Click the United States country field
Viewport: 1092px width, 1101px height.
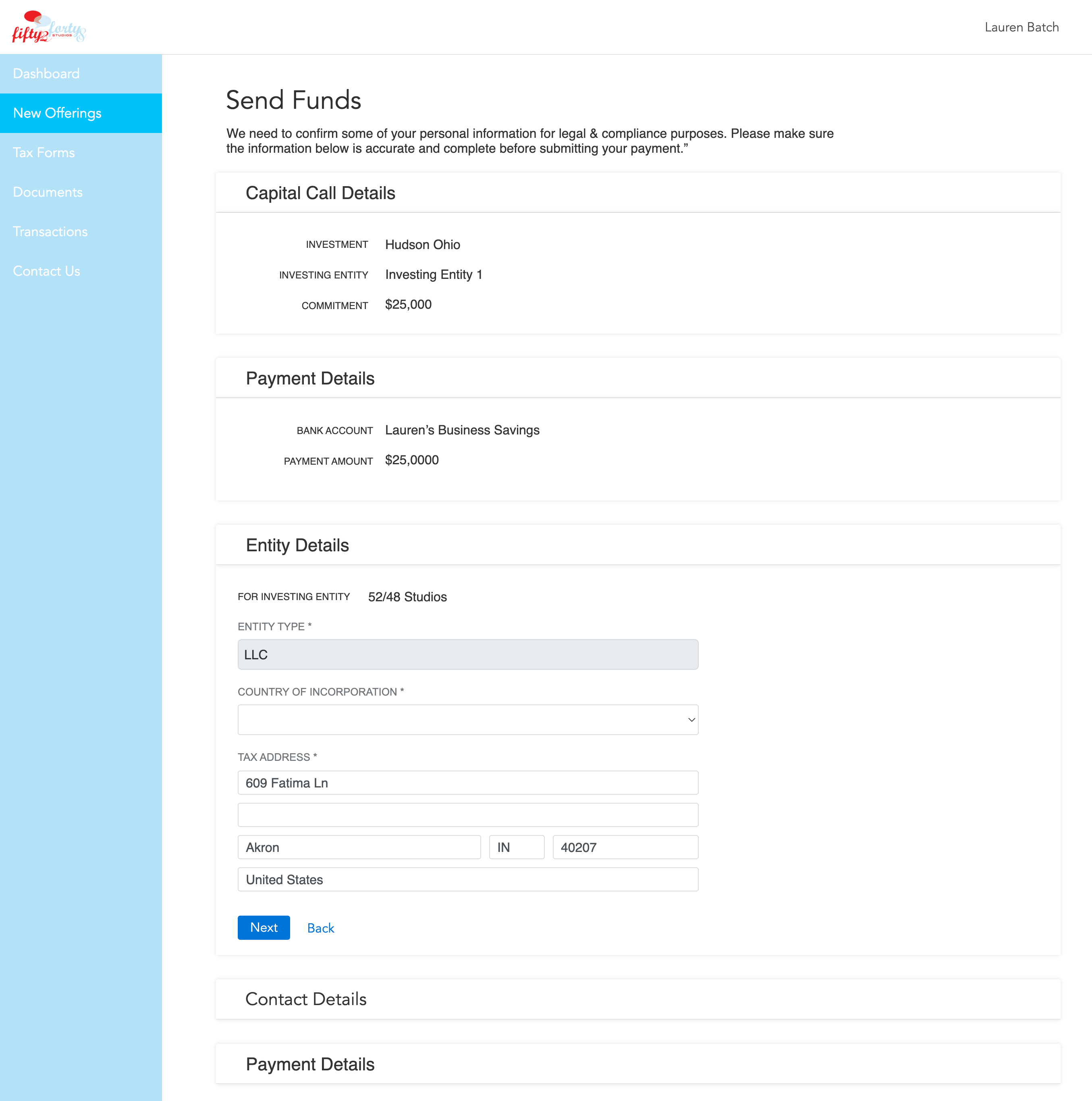(467, 879)
